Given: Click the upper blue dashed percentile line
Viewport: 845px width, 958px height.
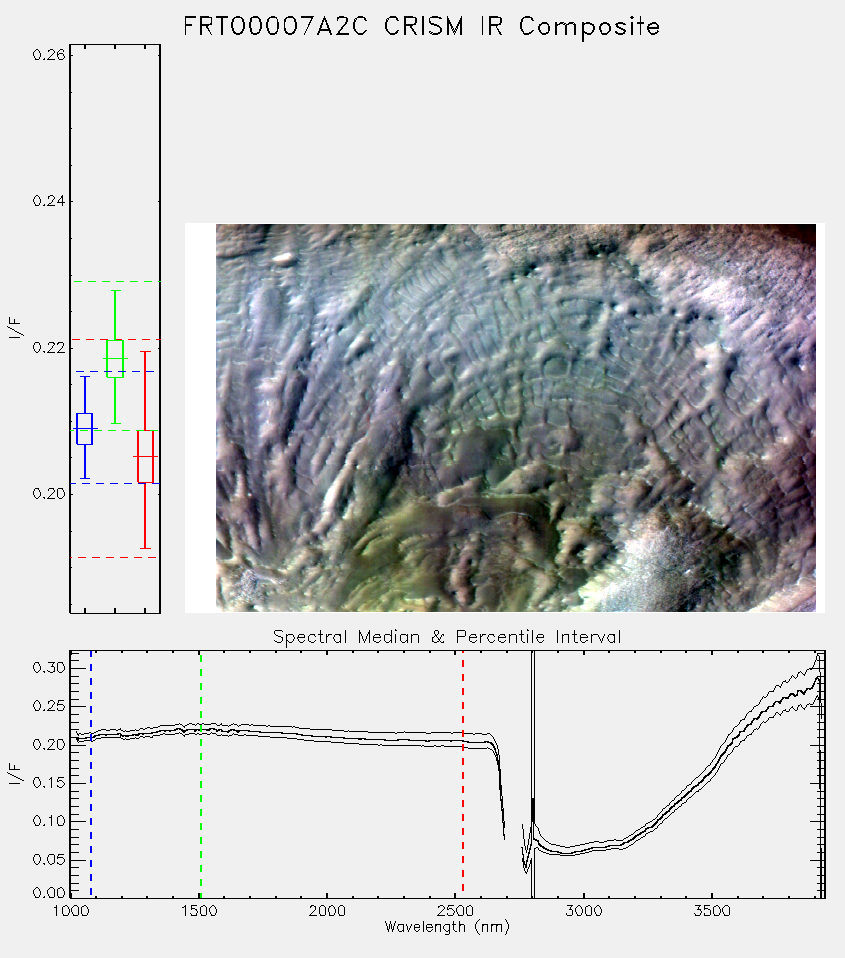Looking at the screenshot, I should 115,371.
